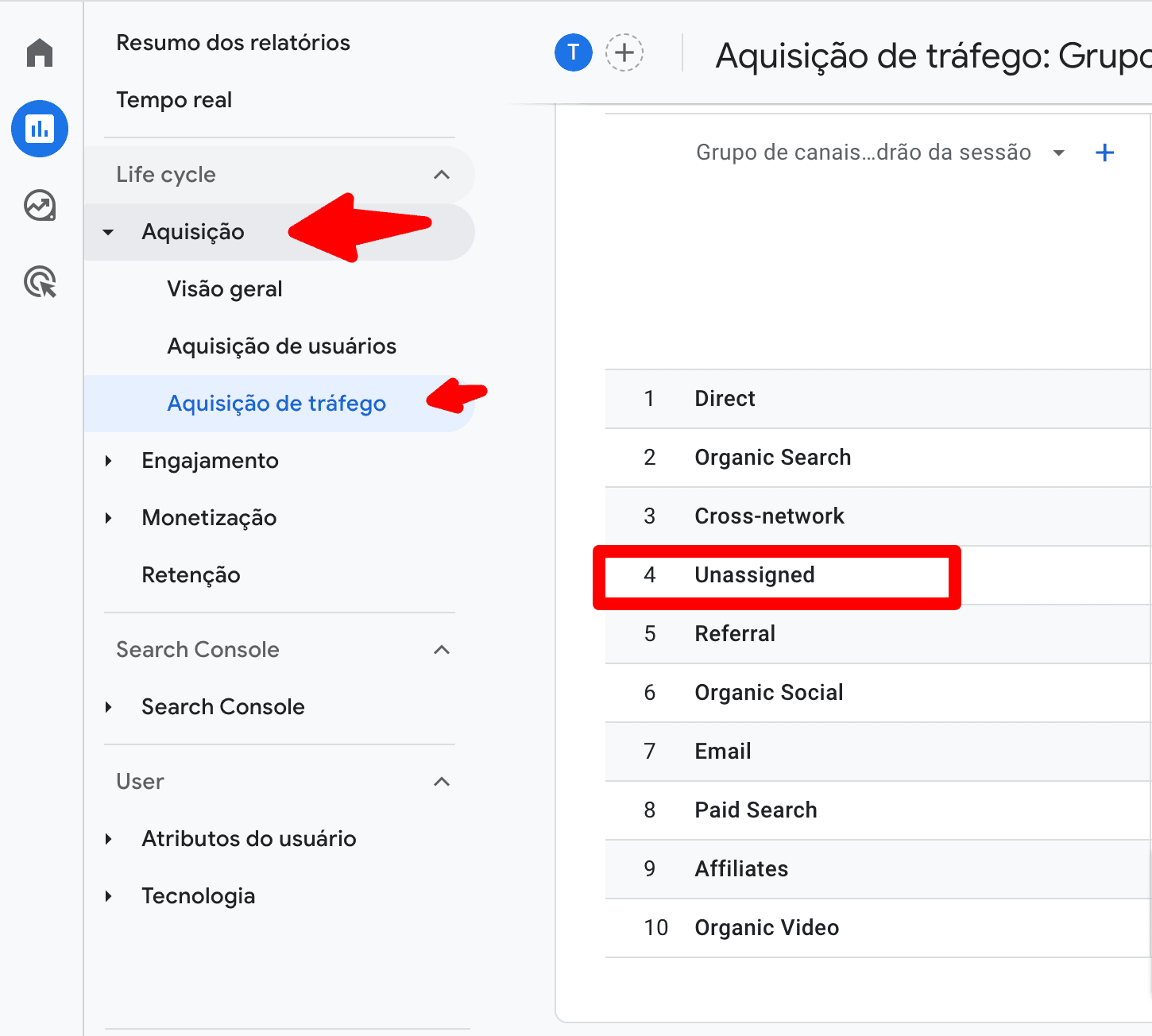This screenshot has height=1036, width=1152.
Task: Collapse the User section chevron
Action: (442, 782)
